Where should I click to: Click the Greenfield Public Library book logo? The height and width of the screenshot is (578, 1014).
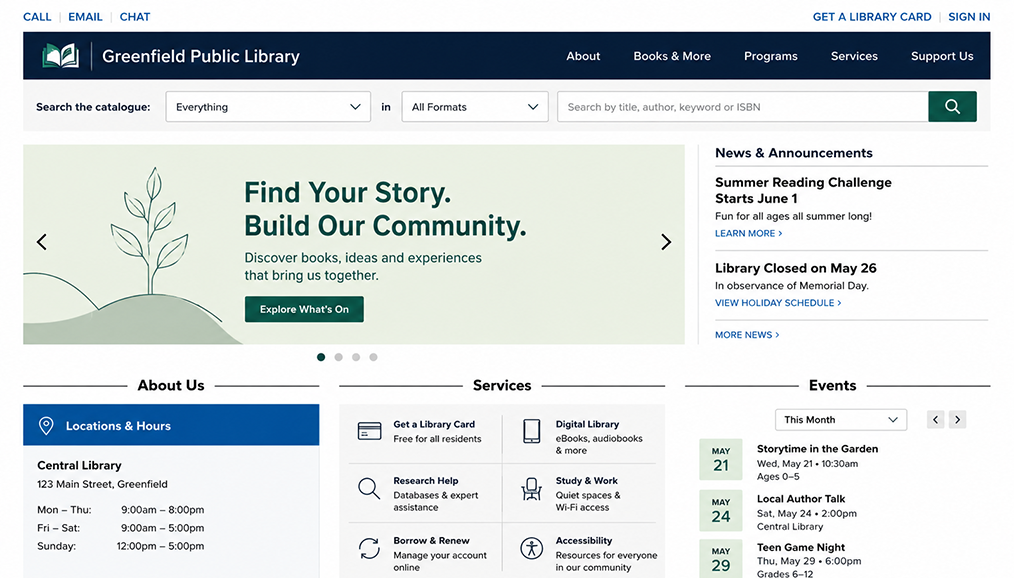pyautogui.click(x=61, y=56)
